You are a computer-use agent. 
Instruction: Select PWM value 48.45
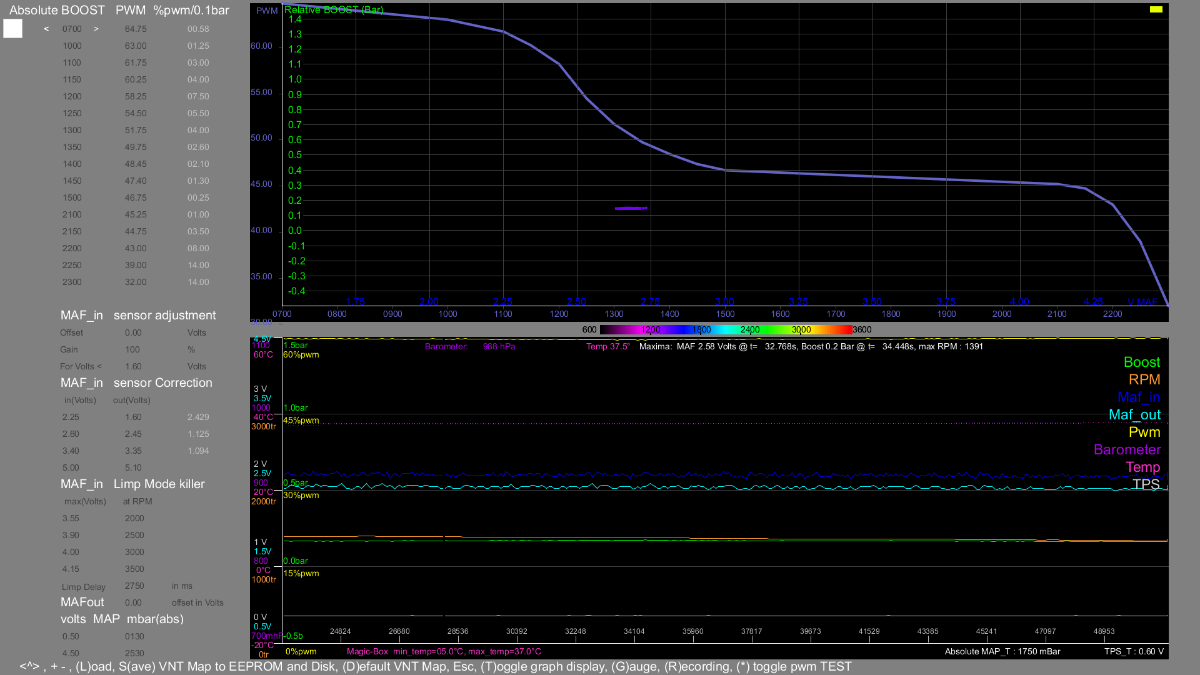136,163
